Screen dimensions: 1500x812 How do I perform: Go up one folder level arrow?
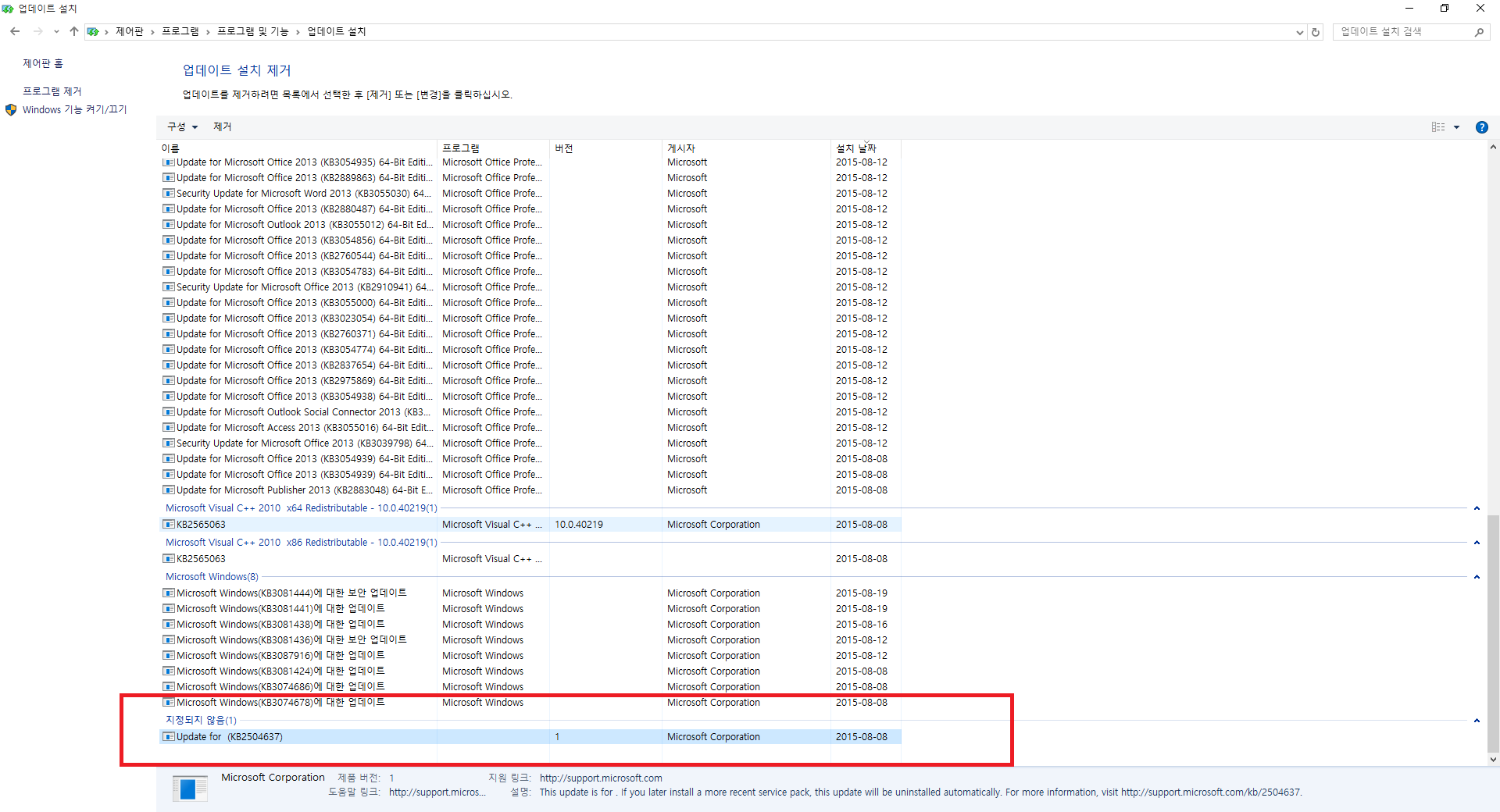click(74, 31)
